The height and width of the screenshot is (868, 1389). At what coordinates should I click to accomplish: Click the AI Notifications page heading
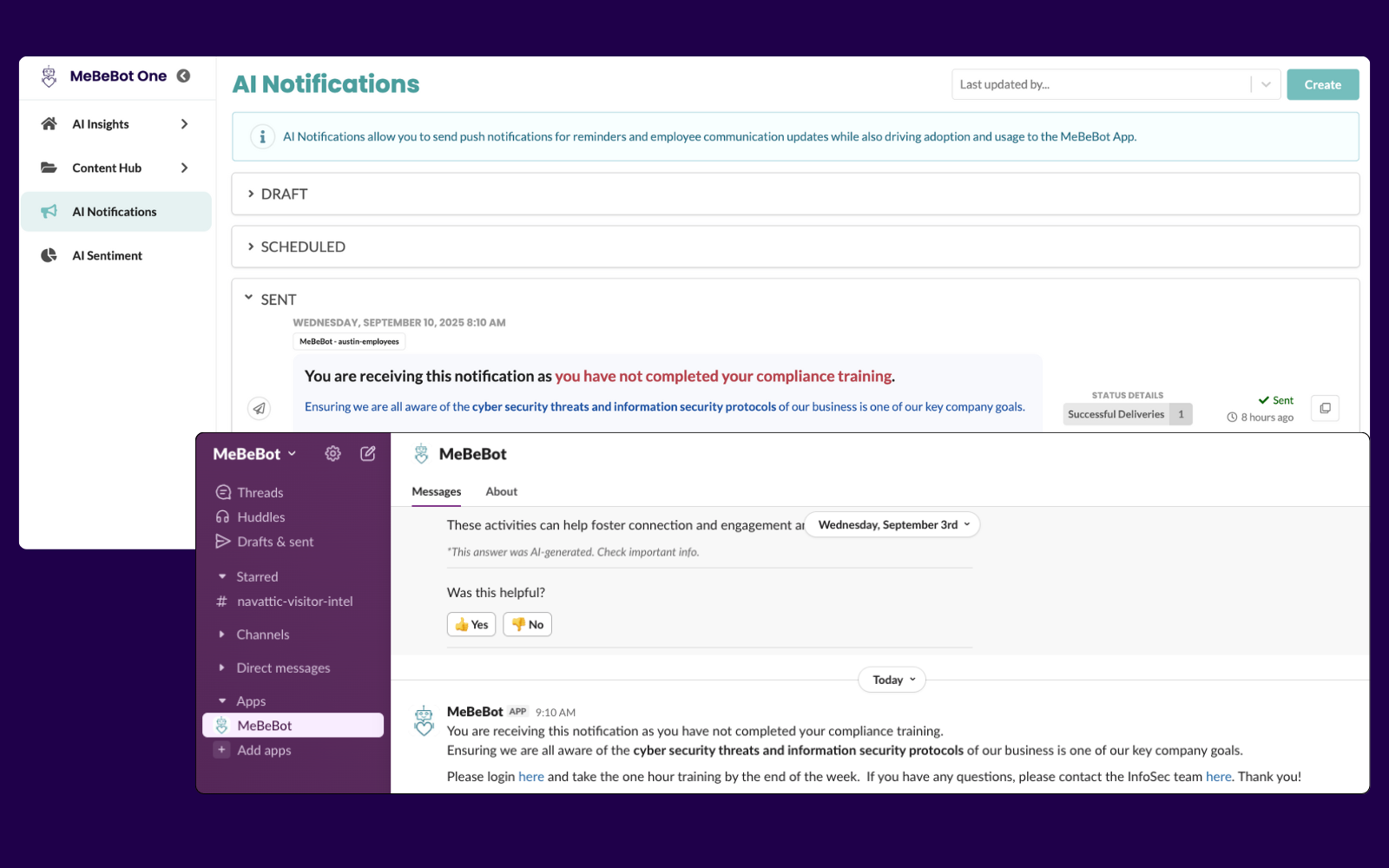click(x=326, y=84)
